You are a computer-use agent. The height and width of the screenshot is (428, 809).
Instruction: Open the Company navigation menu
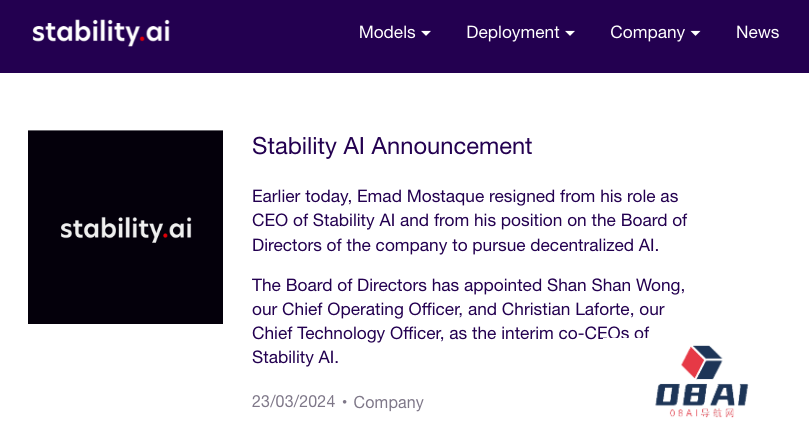(647, 32)
